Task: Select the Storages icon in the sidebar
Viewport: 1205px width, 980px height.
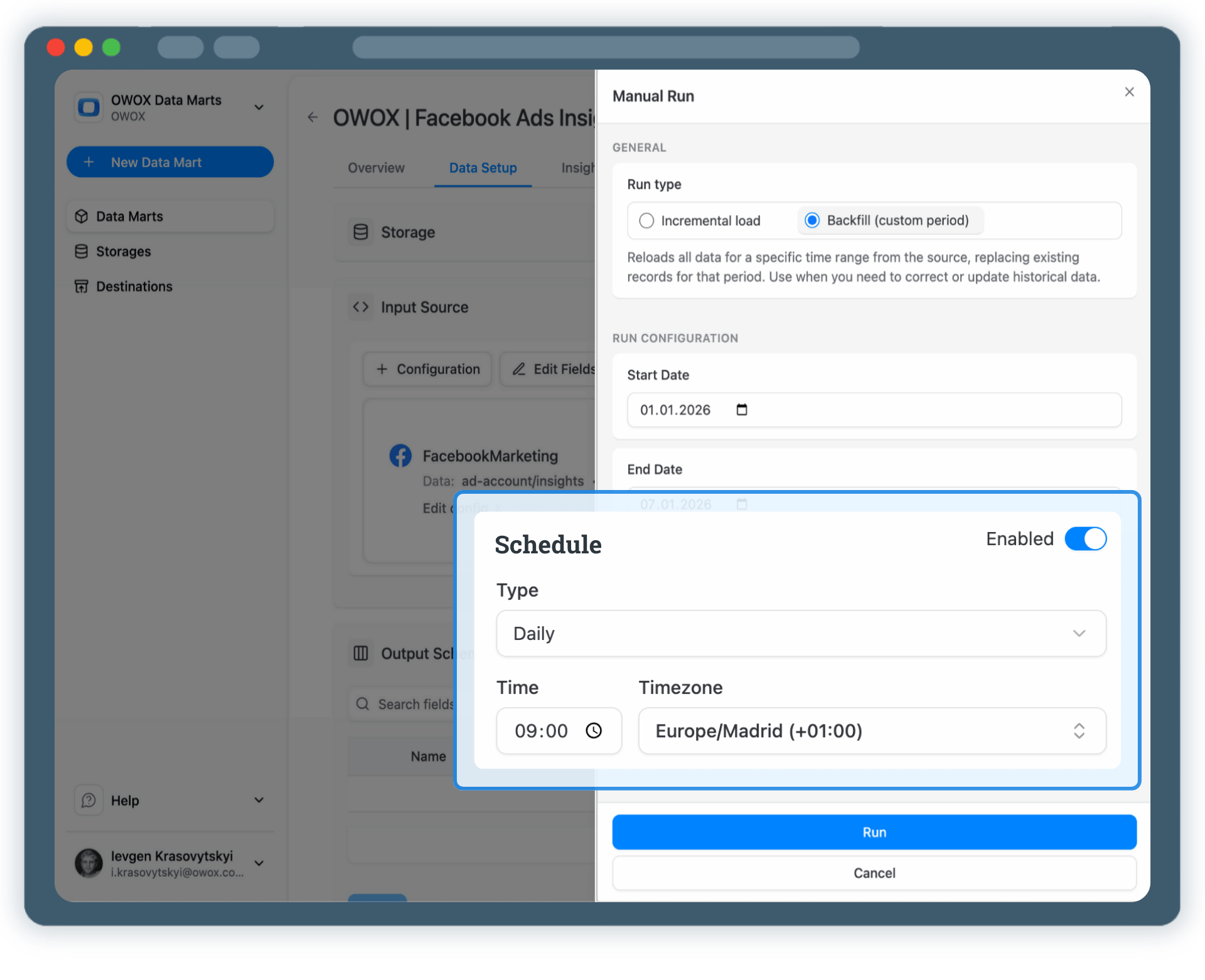Action: [x=82, y=251]
